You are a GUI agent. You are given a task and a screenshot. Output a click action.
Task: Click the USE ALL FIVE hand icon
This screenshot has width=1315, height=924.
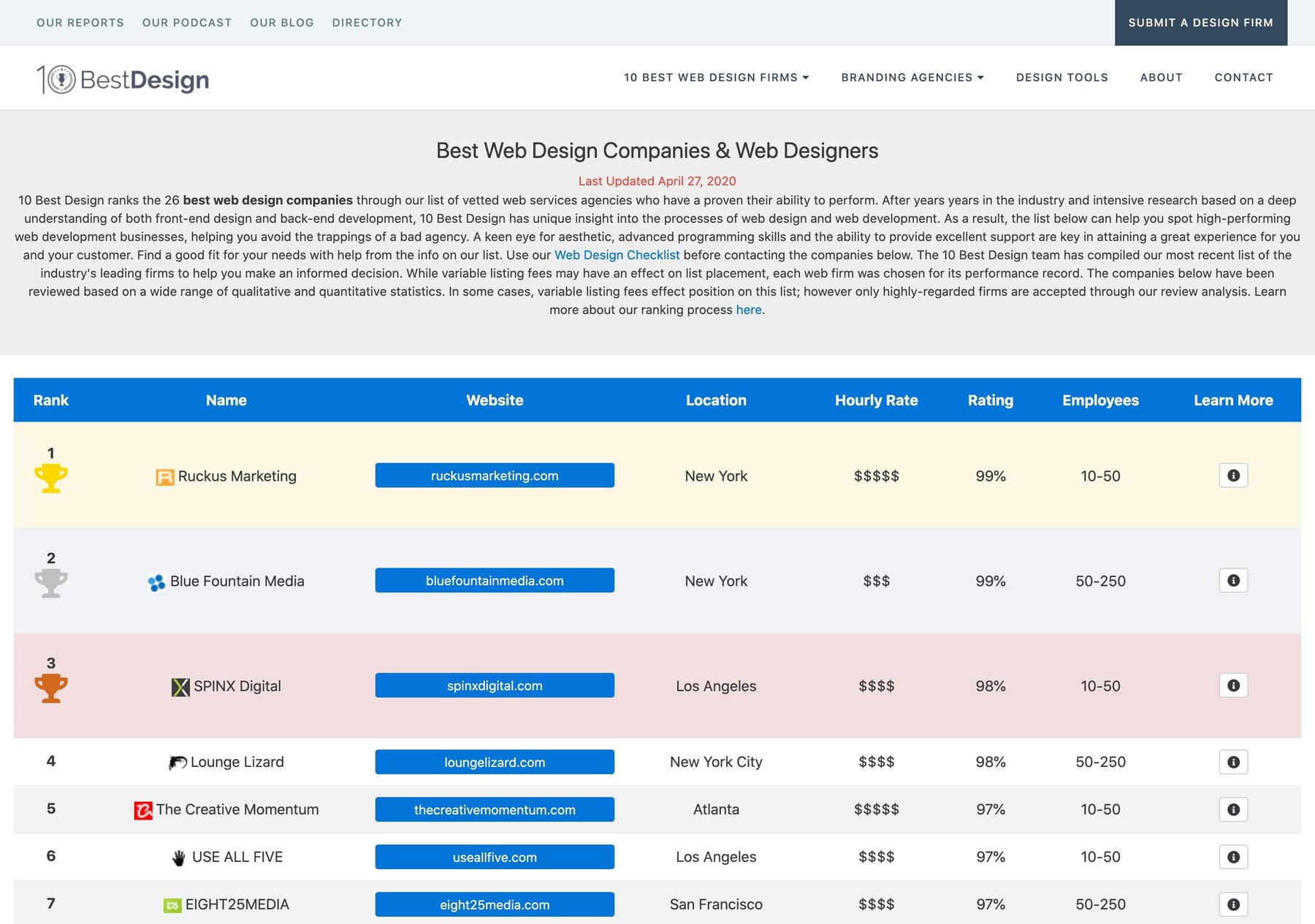[178, 856]
